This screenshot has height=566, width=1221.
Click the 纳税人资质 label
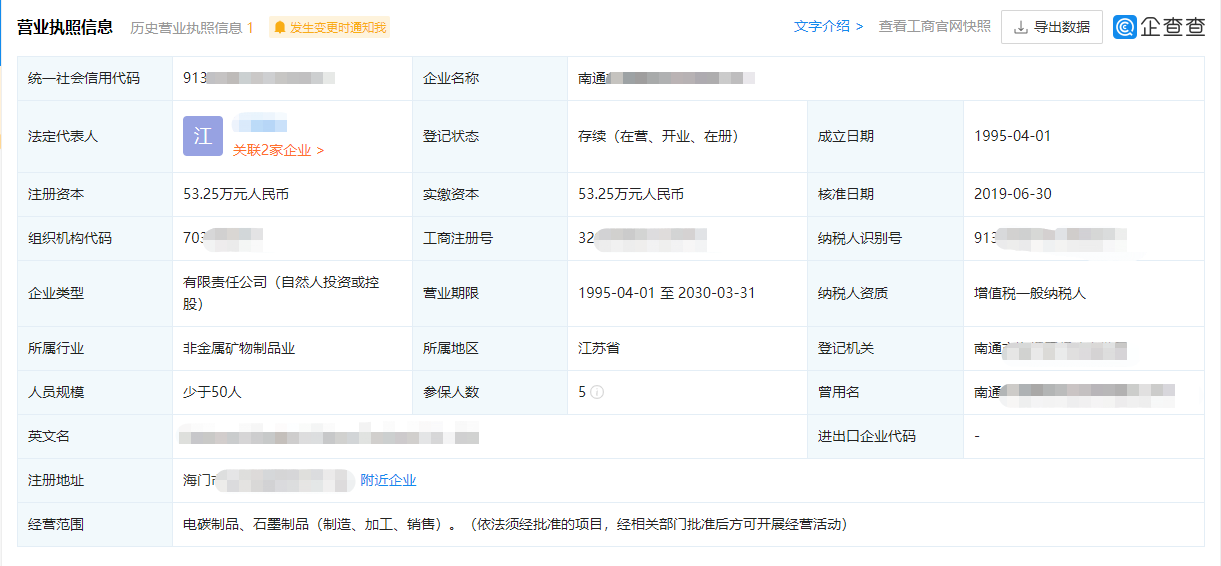(853, 293)
